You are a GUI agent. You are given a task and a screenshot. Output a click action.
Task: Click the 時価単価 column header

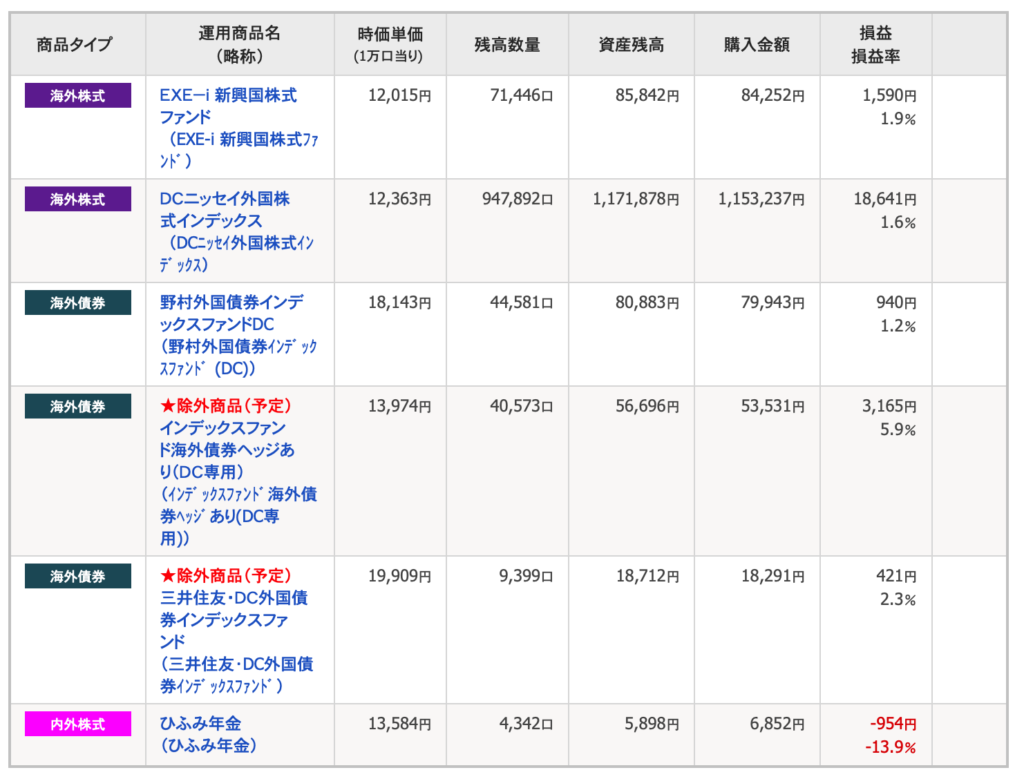(x=390, y=44)
